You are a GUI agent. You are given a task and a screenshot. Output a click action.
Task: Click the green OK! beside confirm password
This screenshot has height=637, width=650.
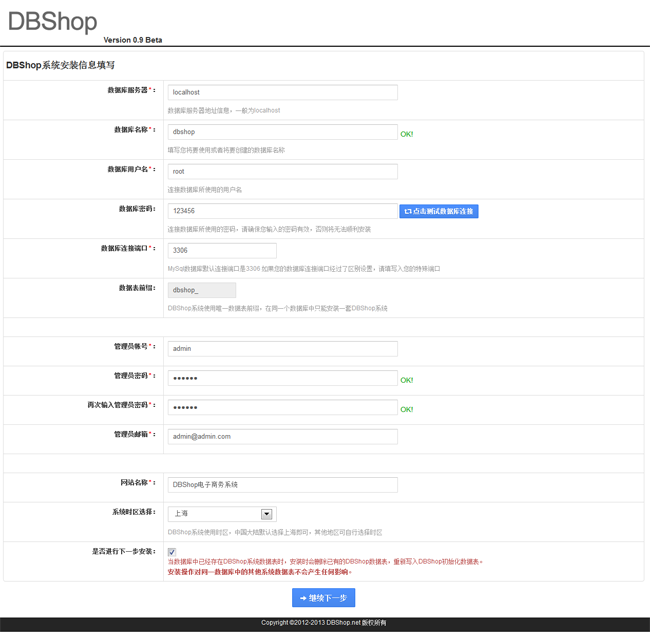click(407, 409)
